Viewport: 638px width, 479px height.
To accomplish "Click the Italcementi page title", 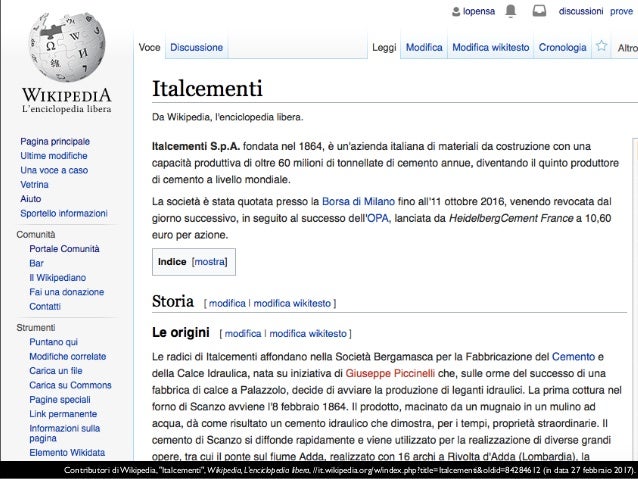I will pos(207,88).
